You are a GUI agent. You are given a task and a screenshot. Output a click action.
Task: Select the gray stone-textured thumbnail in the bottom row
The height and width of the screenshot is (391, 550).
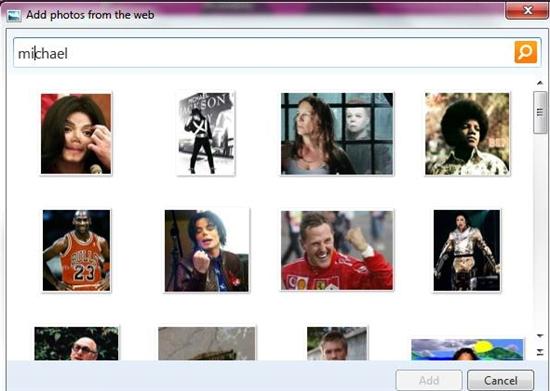coord(207,343)
